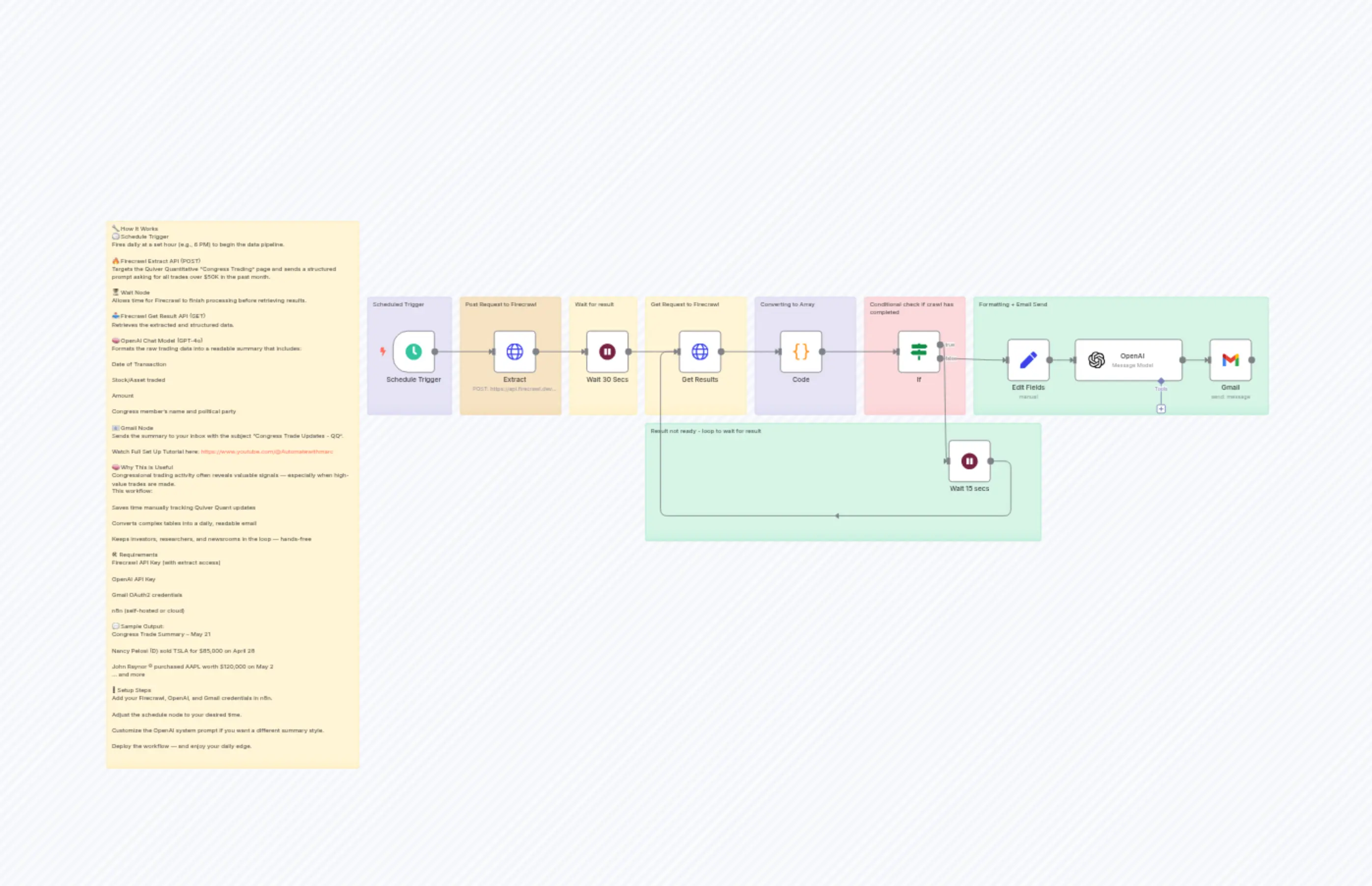Click the Gmail send message node
The height and width of the screenshot is (886, 1372).
pos(1230,360)
